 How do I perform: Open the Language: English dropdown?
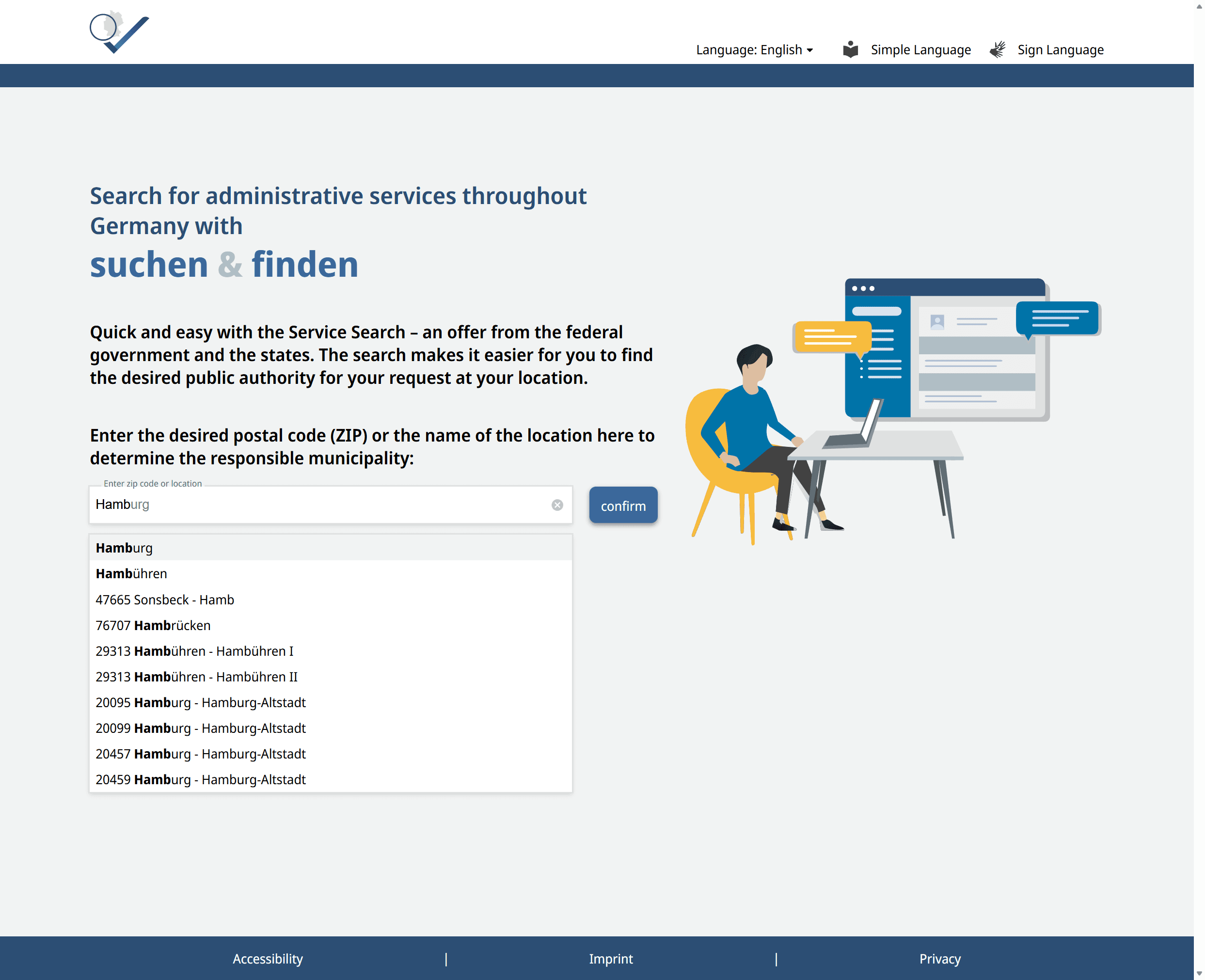point(754,49)
